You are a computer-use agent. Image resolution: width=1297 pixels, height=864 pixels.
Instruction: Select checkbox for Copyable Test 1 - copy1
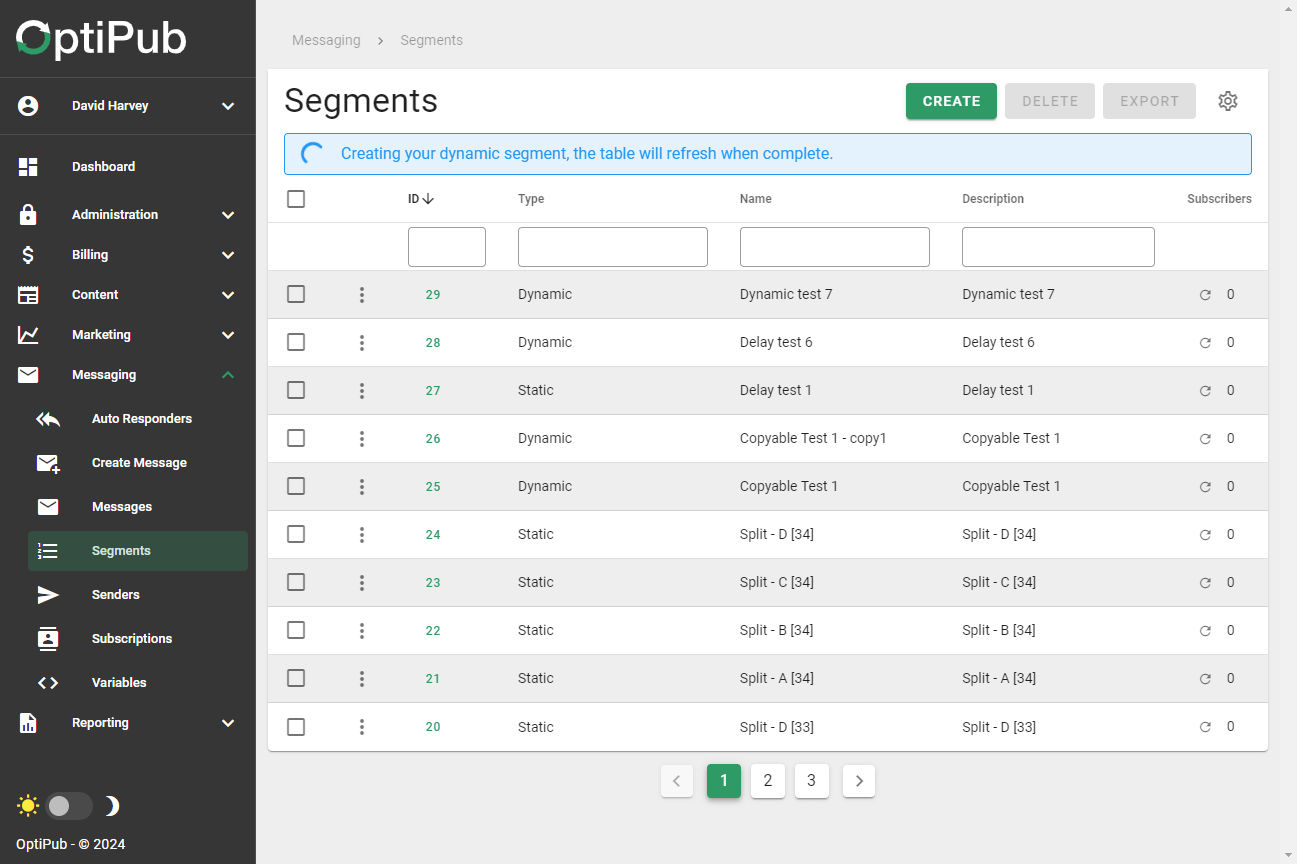click(296, 438)
